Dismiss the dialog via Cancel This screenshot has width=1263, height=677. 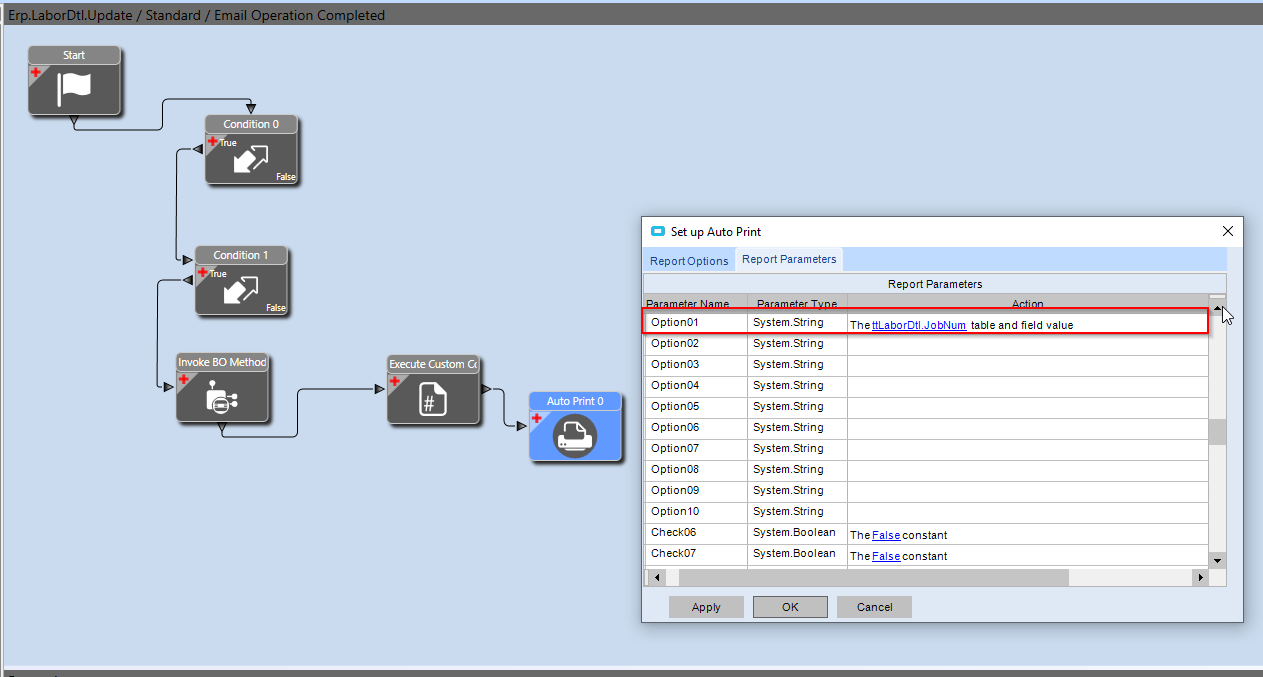point(873,607)
